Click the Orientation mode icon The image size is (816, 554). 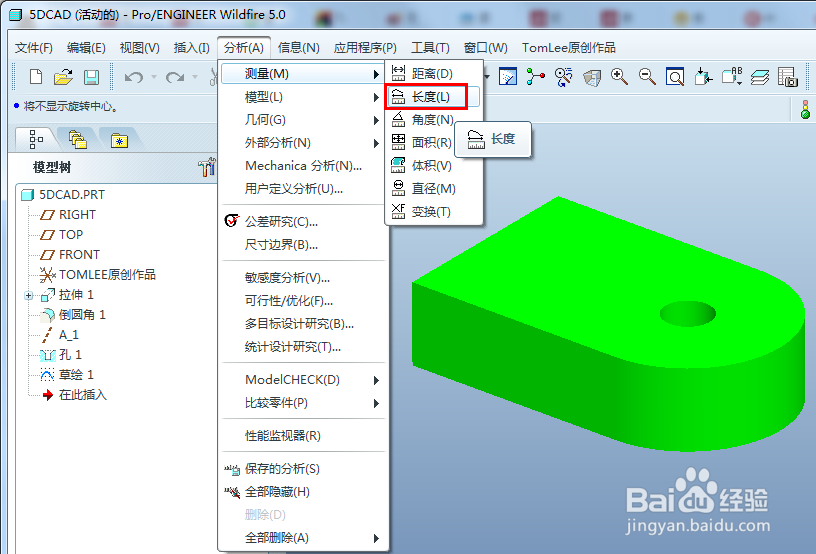click(564, 77)
